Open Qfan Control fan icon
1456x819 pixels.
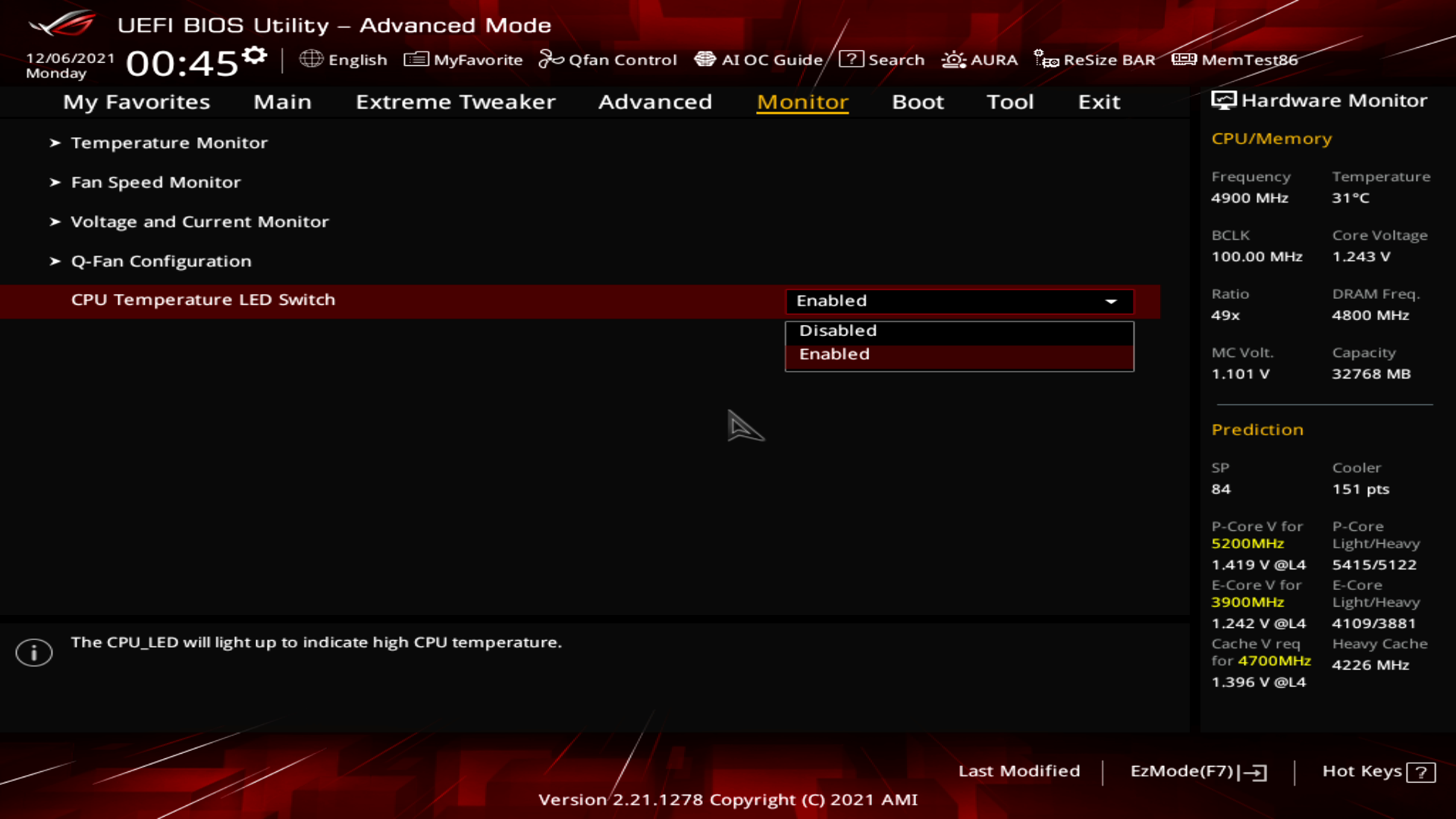[551, 59]
